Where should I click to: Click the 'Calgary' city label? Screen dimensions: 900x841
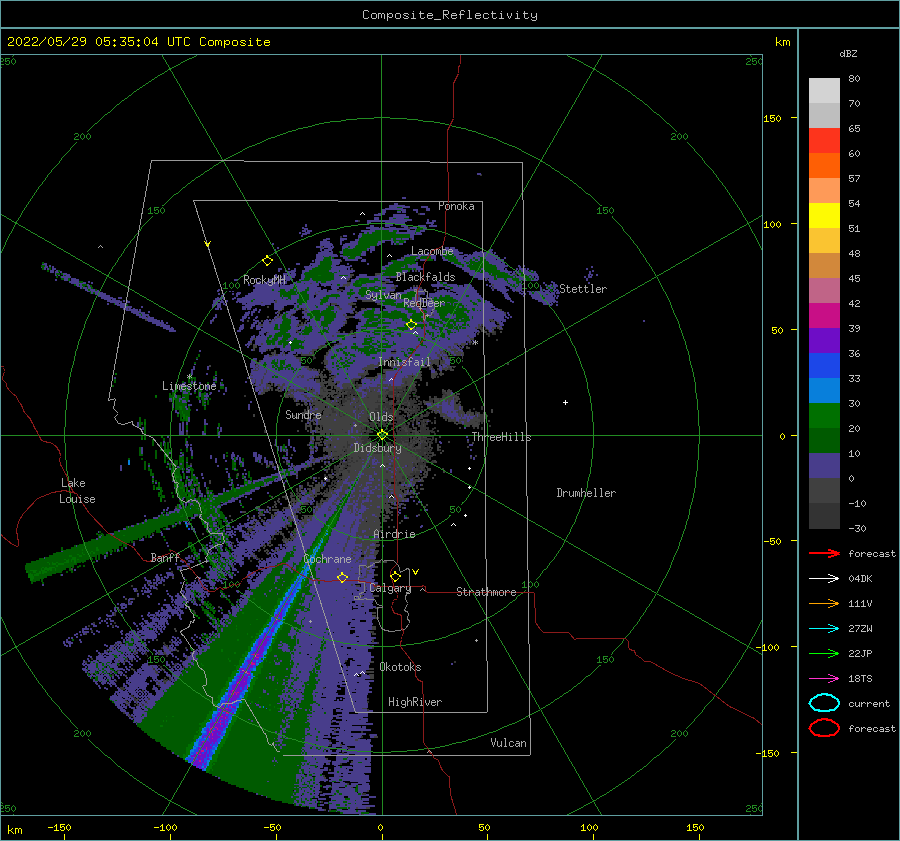pyautogui.click(x=390, y=588)
